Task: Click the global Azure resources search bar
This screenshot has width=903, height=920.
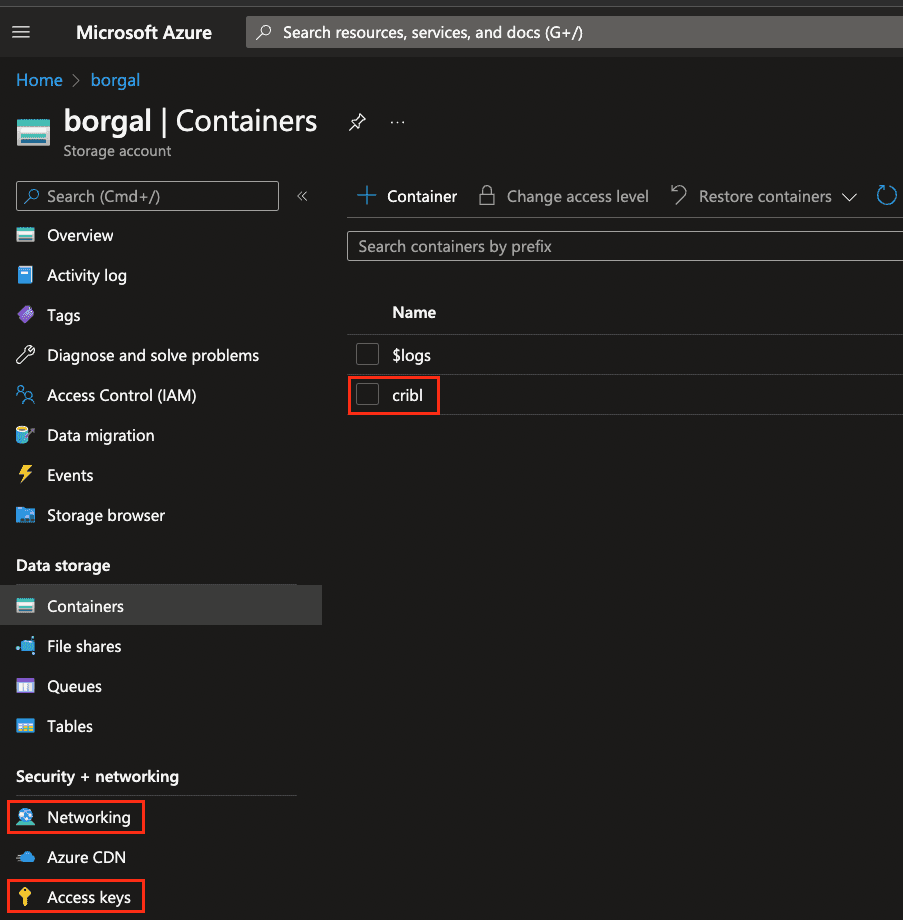Action: 570,32
